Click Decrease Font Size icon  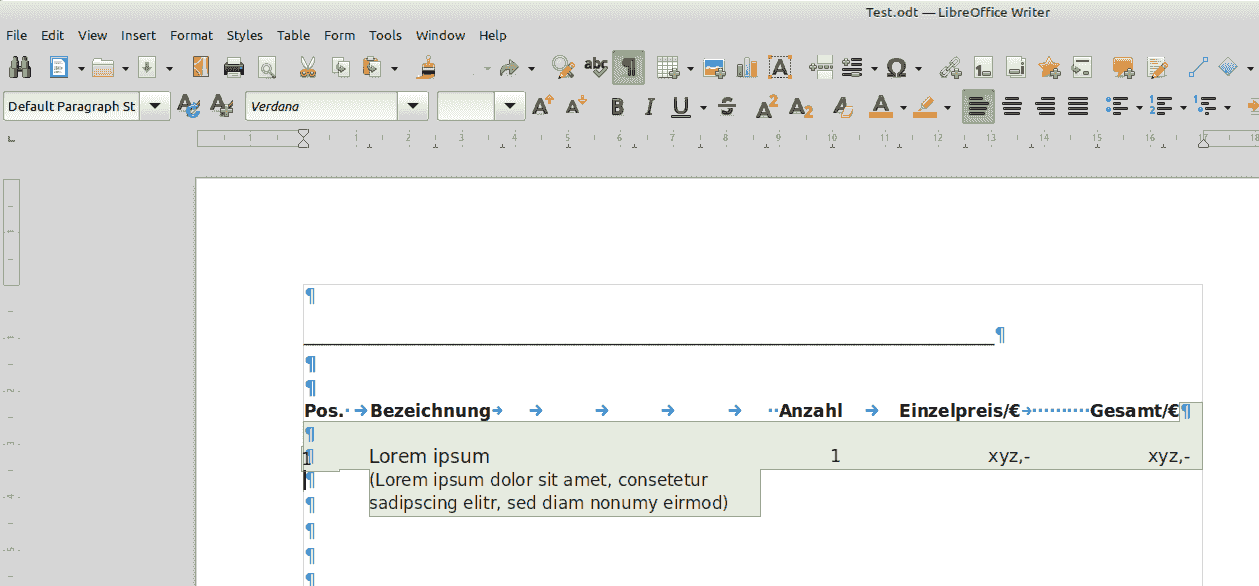576,106
